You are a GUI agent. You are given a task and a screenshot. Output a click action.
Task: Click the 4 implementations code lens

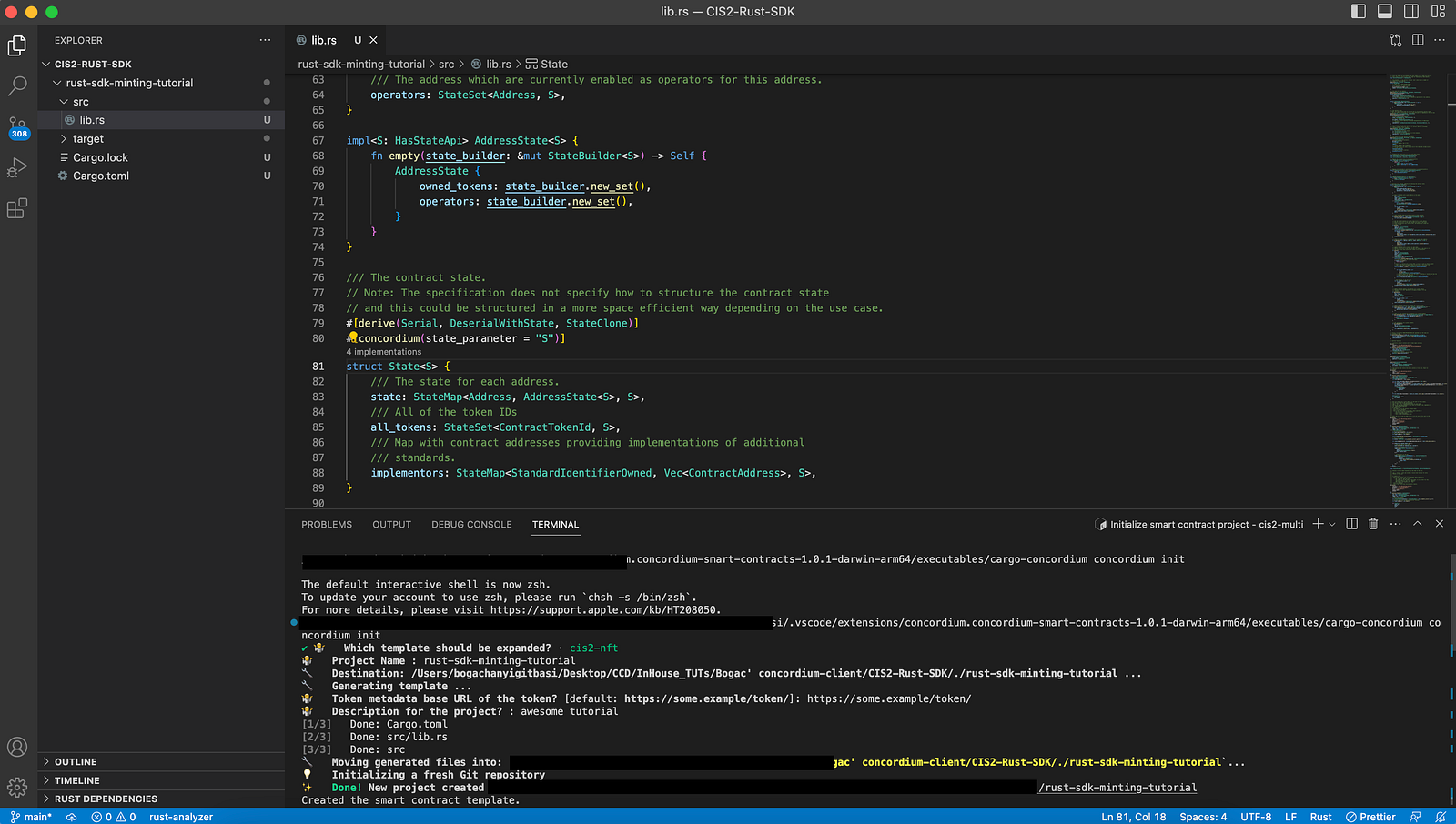383,352
